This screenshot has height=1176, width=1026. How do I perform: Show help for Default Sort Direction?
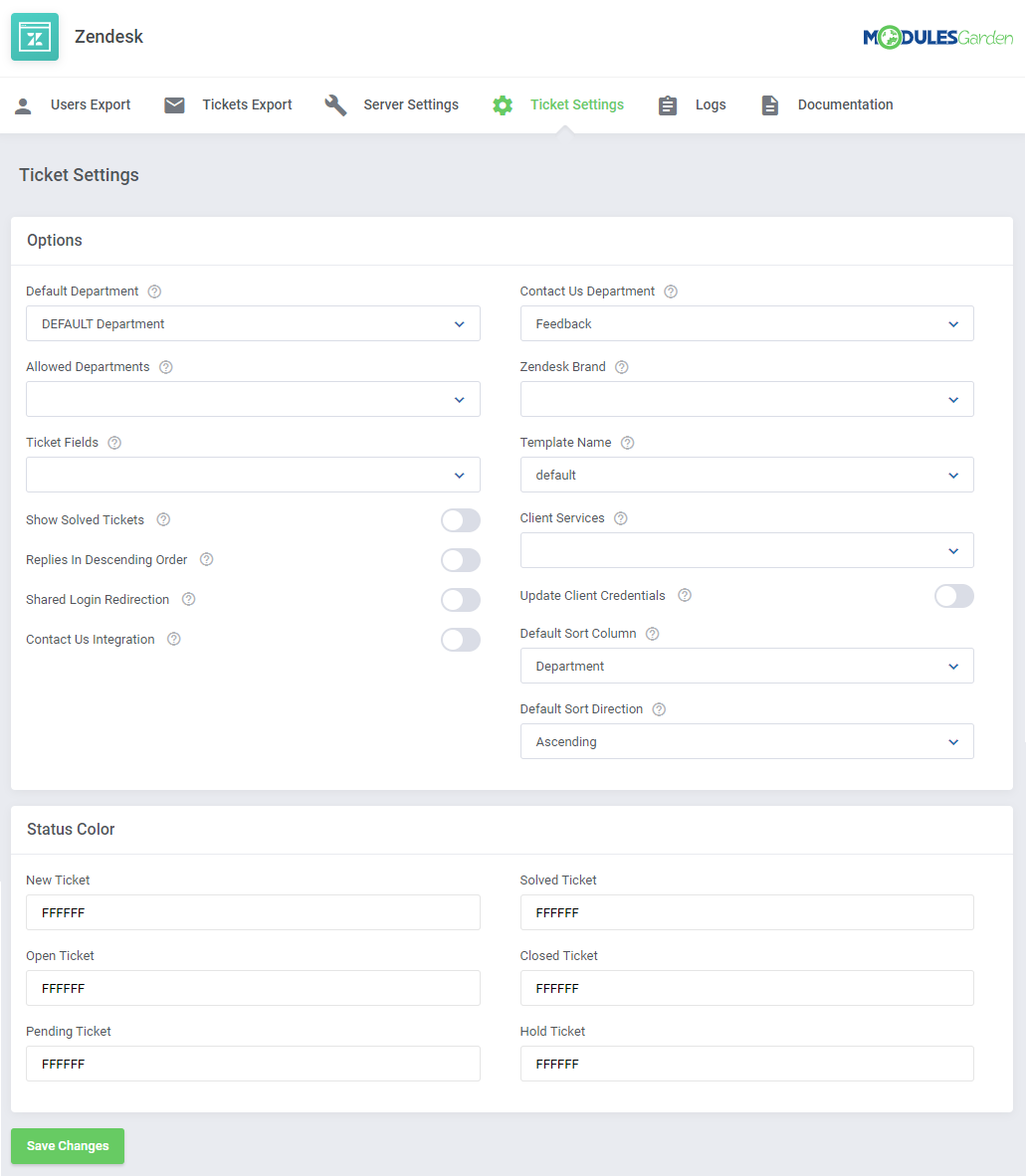(x=659, y=709)
